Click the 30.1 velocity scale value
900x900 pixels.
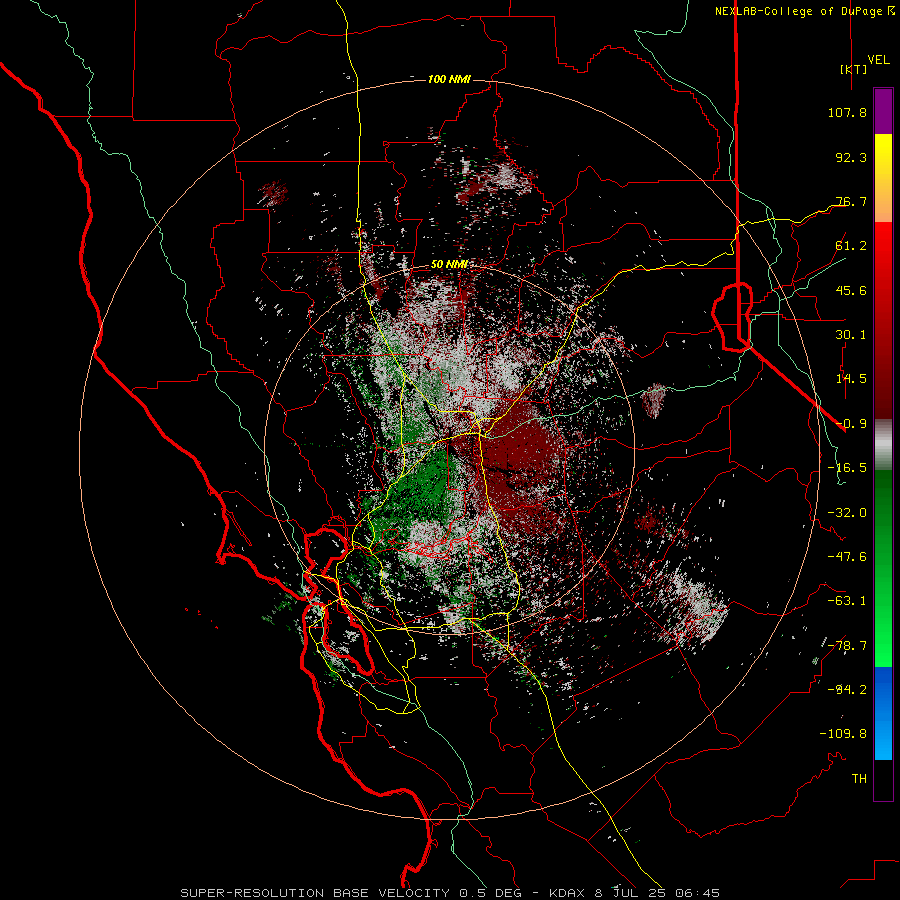point(851,335)
